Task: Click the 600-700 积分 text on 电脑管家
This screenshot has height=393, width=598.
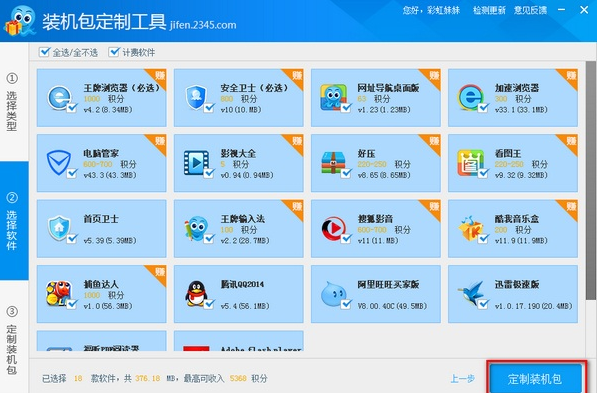Action: click(110, 164)
